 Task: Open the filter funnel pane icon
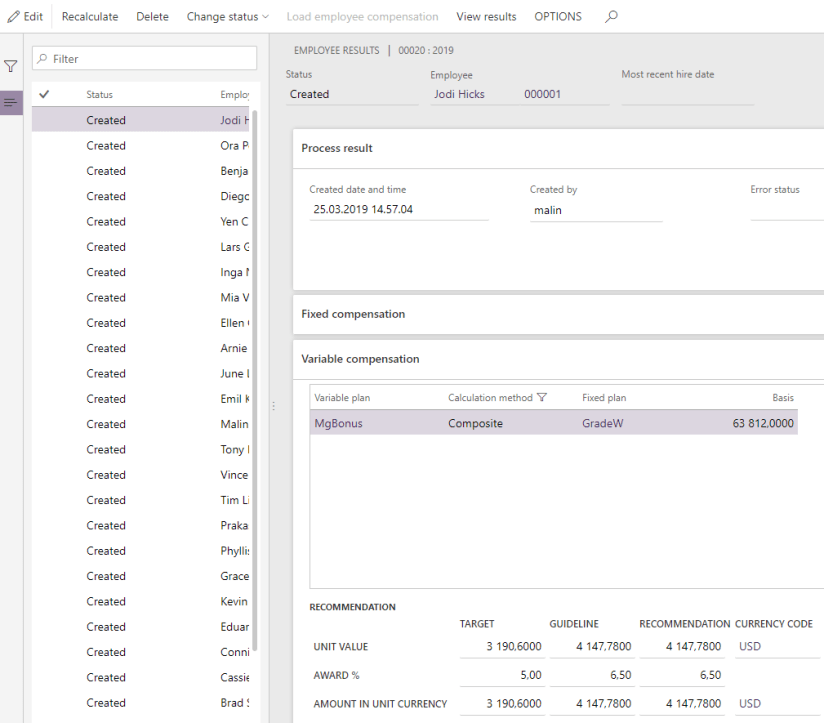coord(11,66)
